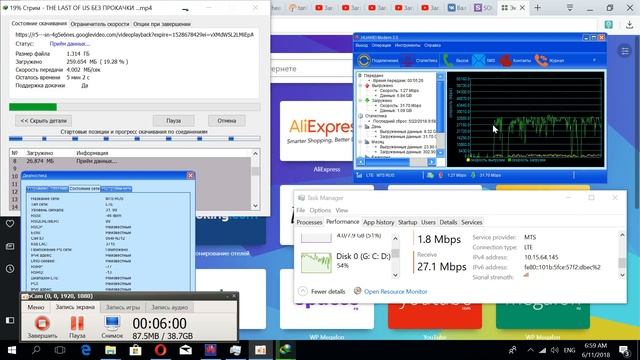Open the call Journal icon in modem
The image size is (640, 360).
tap(541, 60)
